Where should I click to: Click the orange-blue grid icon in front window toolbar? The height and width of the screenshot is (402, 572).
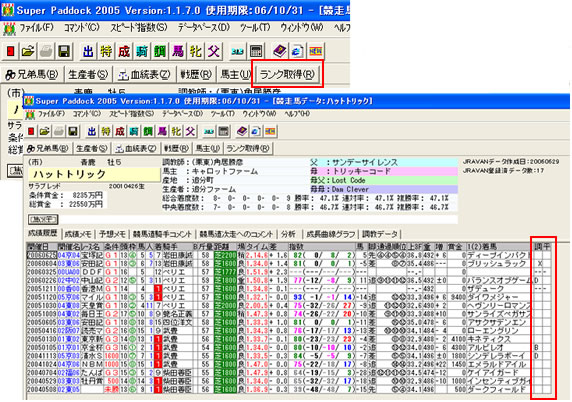pyautogui.click(x=270, y=131)
